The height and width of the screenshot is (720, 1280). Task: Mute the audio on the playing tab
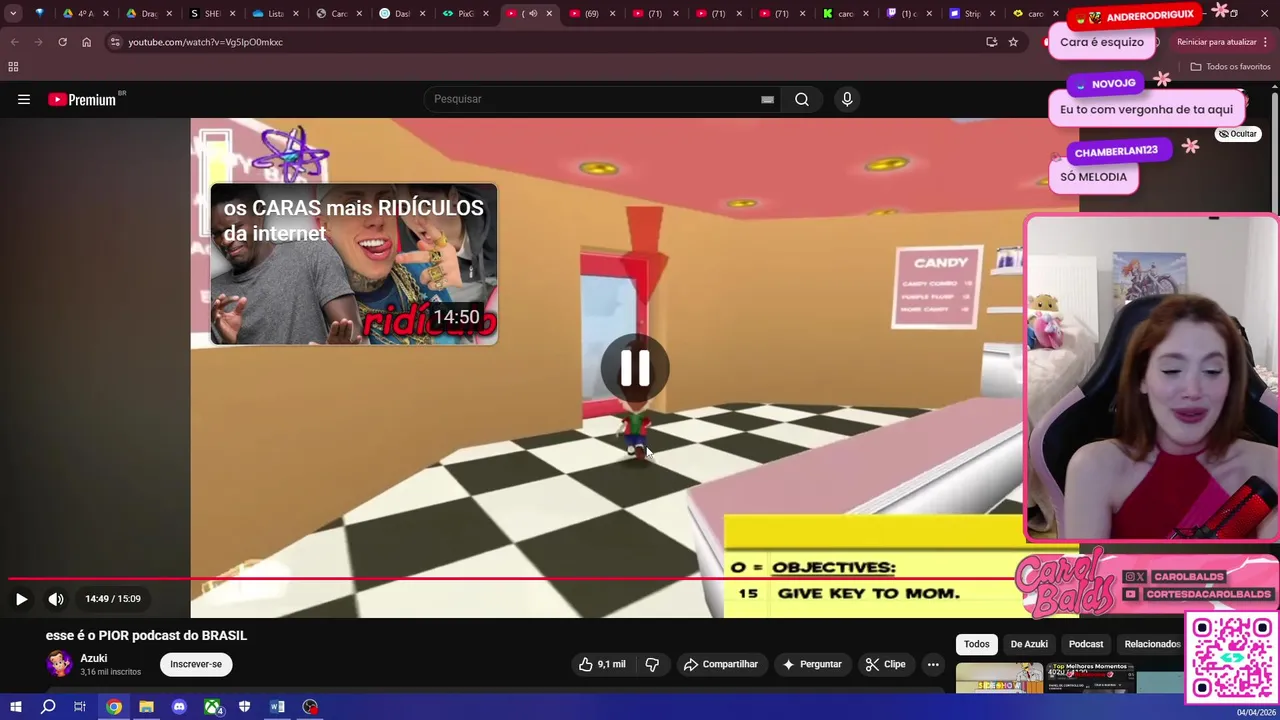click(x=532, y=14)
